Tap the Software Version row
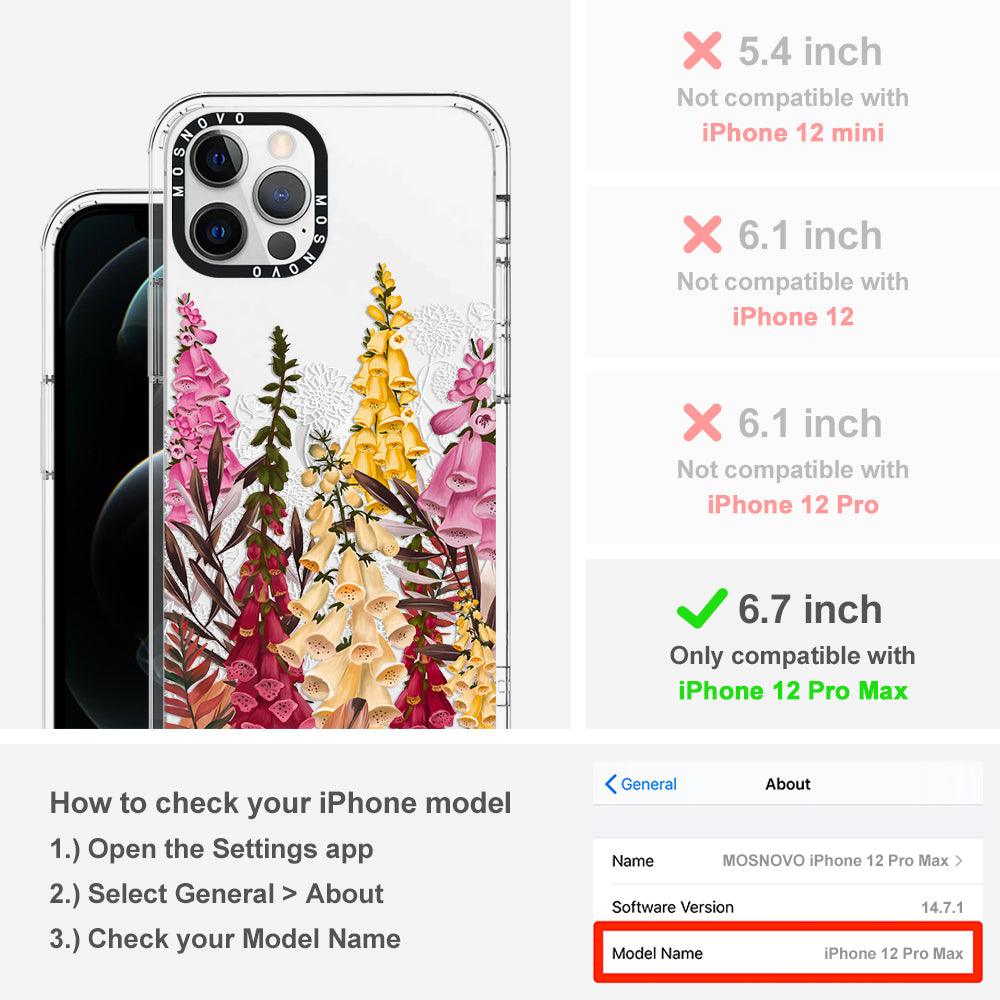1000x1000 pixels. (x=788, y=907)
